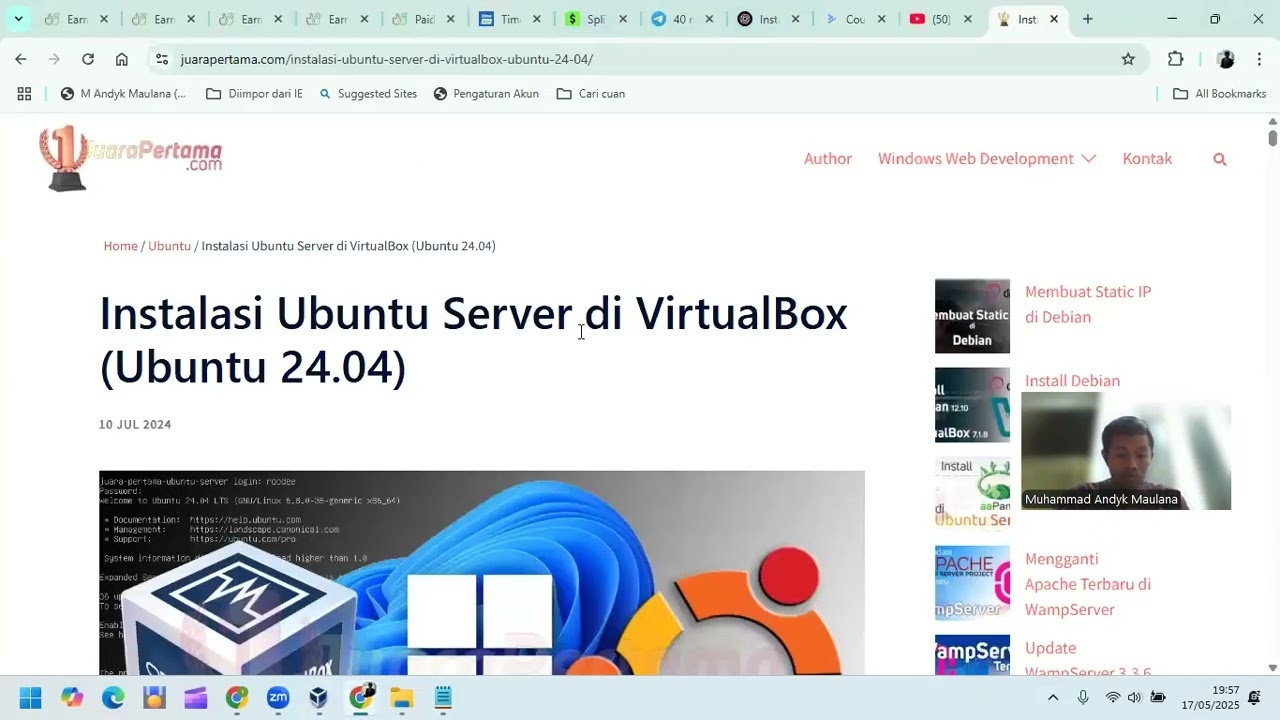Open 'Pengaturan Akun' bookmark
Viewport: 1280px width, 720px height.
tap(486, 94)
